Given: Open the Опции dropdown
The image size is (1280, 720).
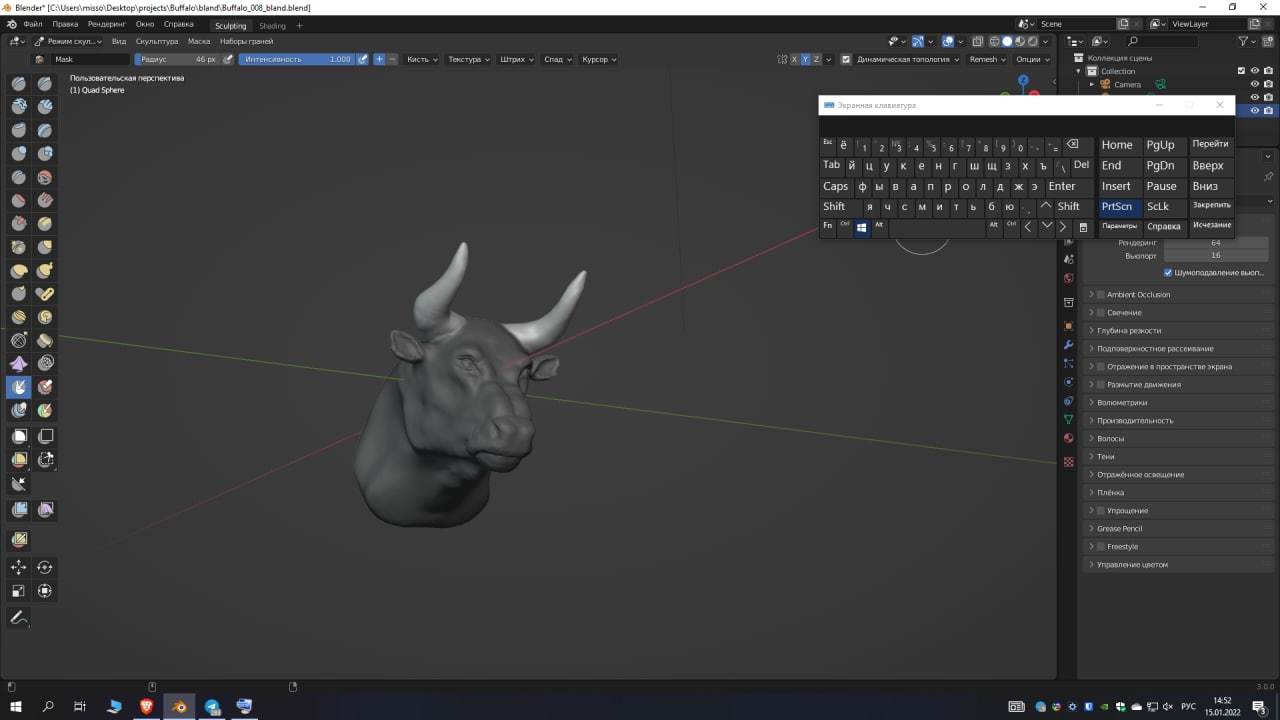Looking at the screenshot, I should 1032,59.
